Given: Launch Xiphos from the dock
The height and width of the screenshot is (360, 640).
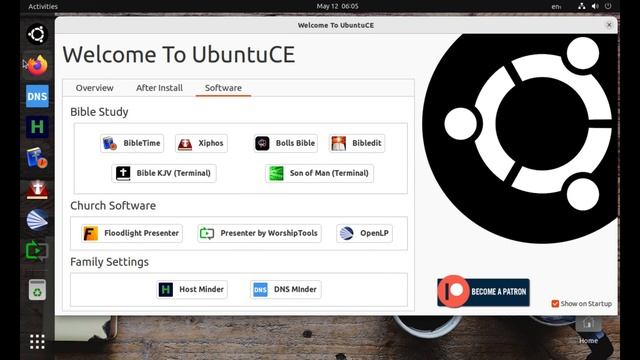Looking at the screenshot, I should (37, 189).
